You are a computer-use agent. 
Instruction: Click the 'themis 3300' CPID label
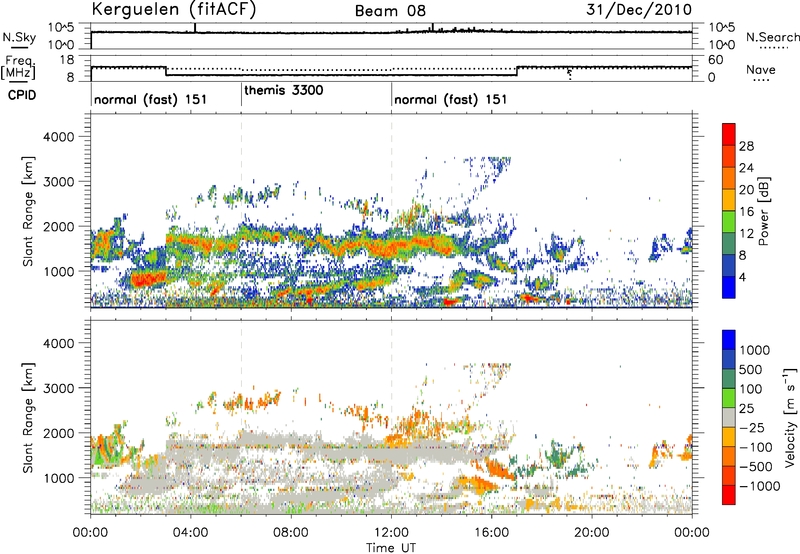[x=284, y=90]
